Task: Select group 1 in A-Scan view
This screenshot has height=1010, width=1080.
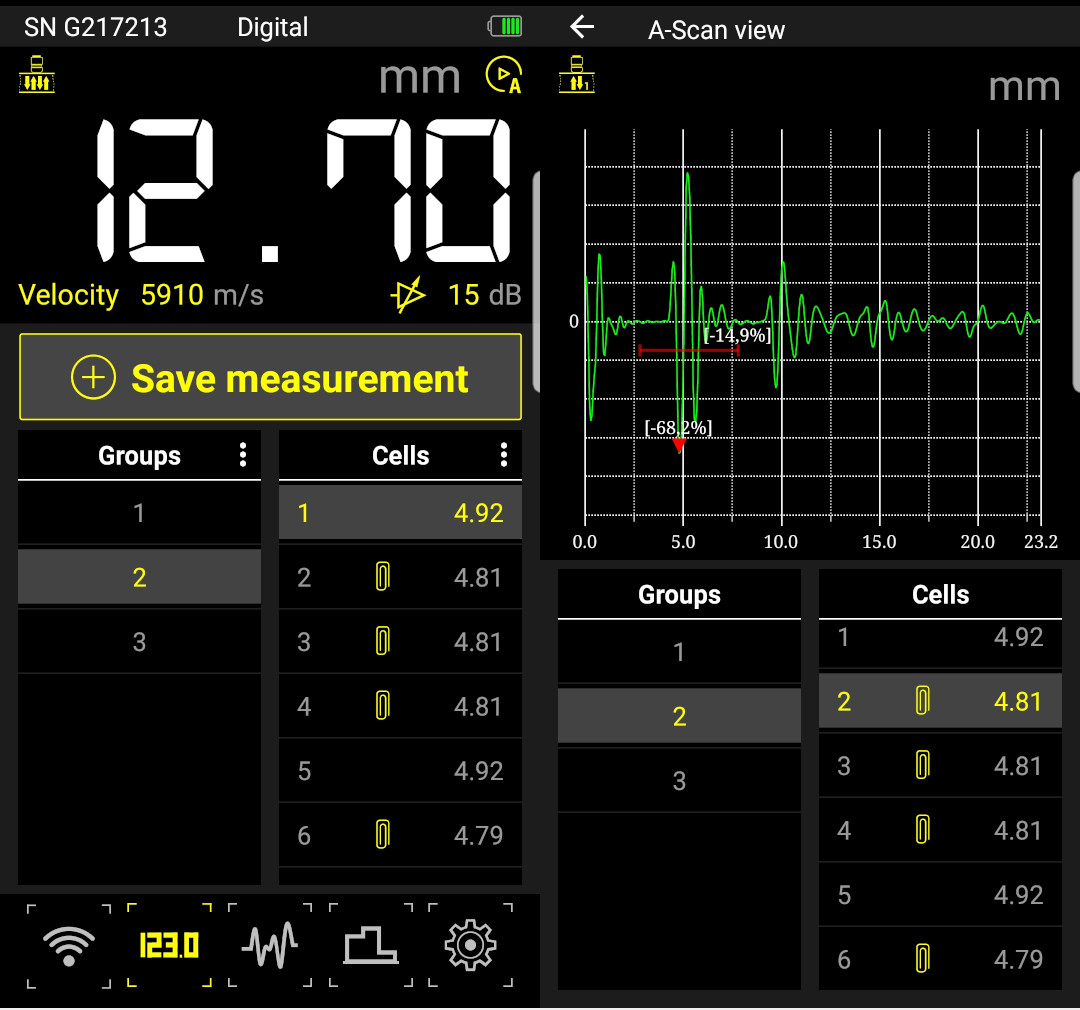Action: (x=679, y=653)
